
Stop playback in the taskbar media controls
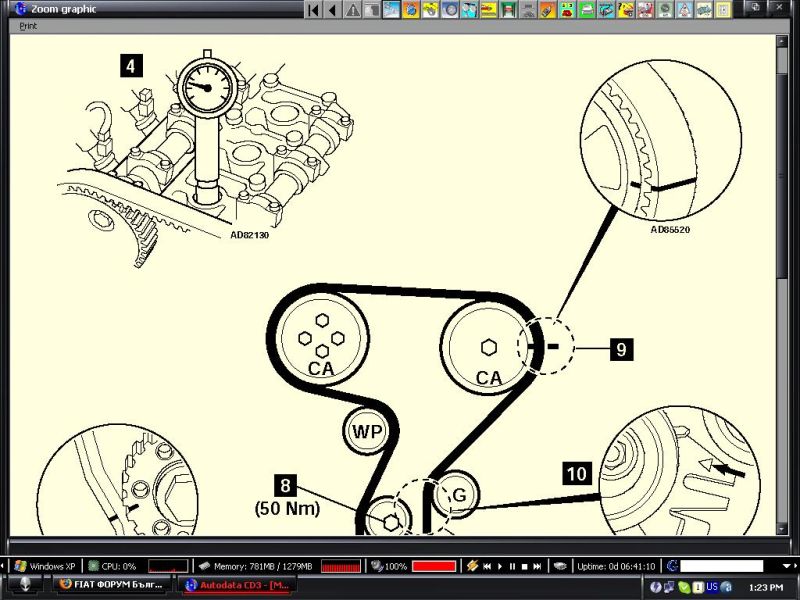tap(524, 566)
